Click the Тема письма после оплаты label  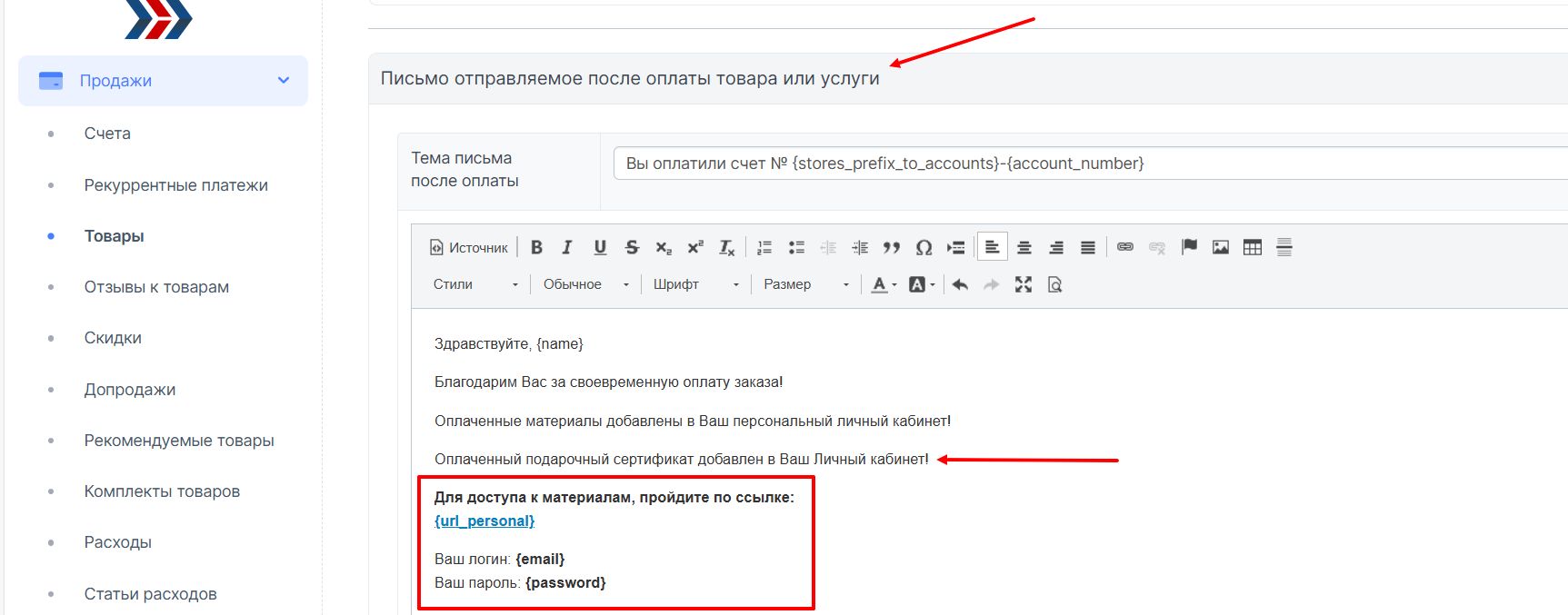[x=464, y=169]
